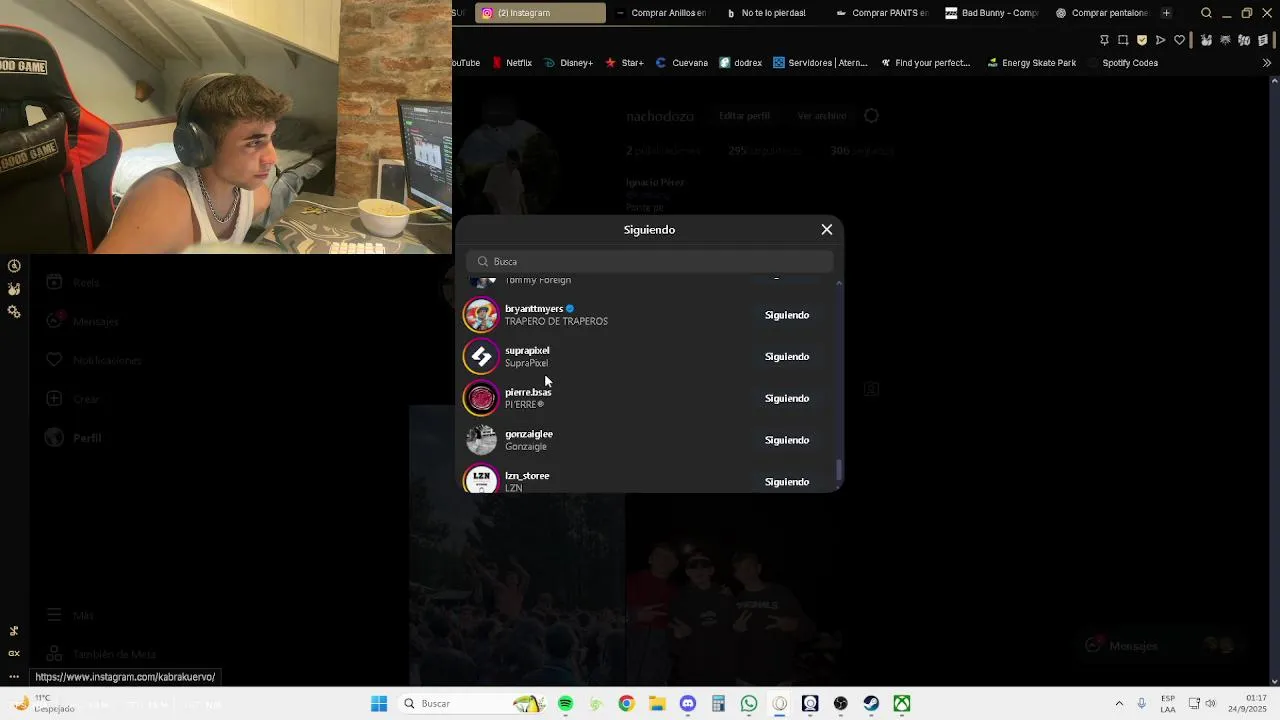This screenshot has width=1280, height=720.
Task: Click the Busca search field
Action: pyautogui.click(x=649, y=261)
